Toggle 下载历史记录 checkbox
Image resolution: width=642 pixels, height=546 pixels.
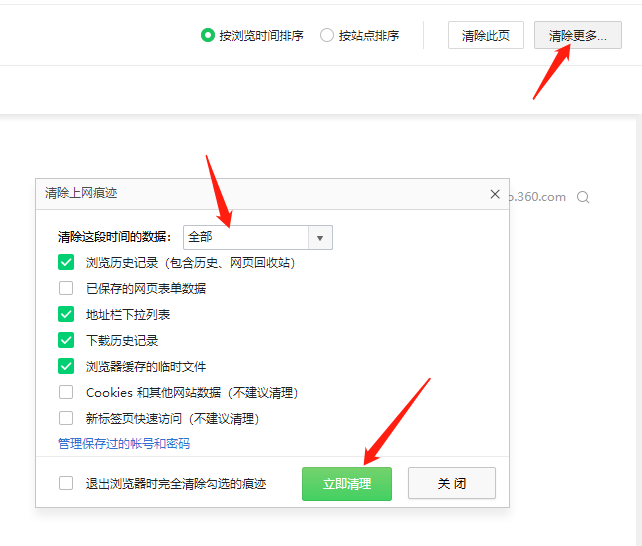tap(66, 340)
